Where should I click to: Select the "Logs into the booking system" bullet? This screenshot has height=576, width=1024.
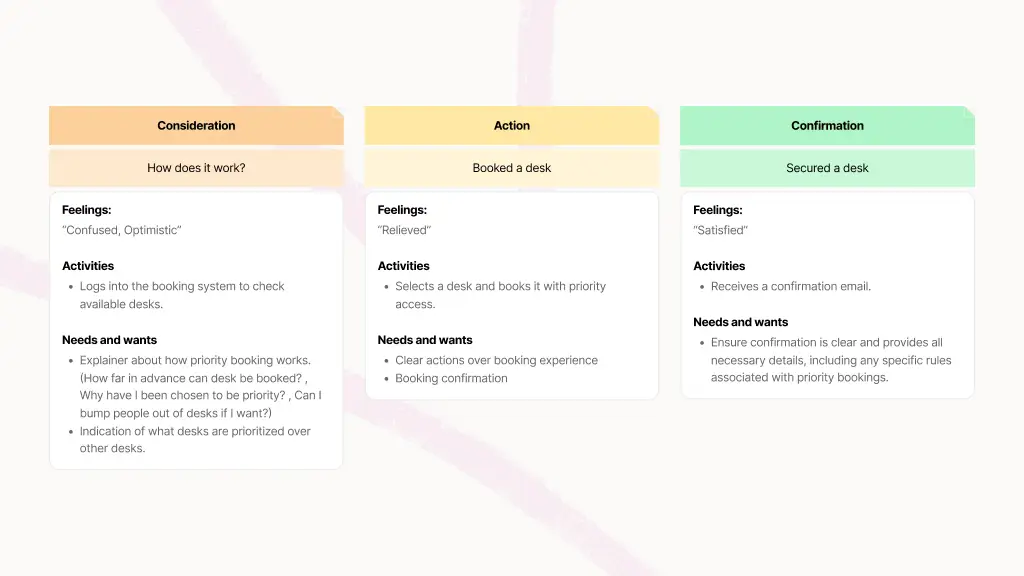click(182, 295)
